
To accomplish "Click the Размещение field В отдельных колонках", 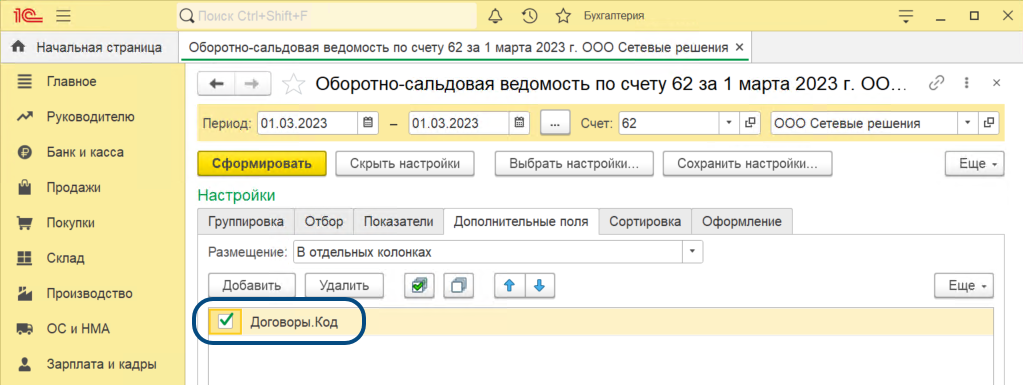I will coord(487,251).
